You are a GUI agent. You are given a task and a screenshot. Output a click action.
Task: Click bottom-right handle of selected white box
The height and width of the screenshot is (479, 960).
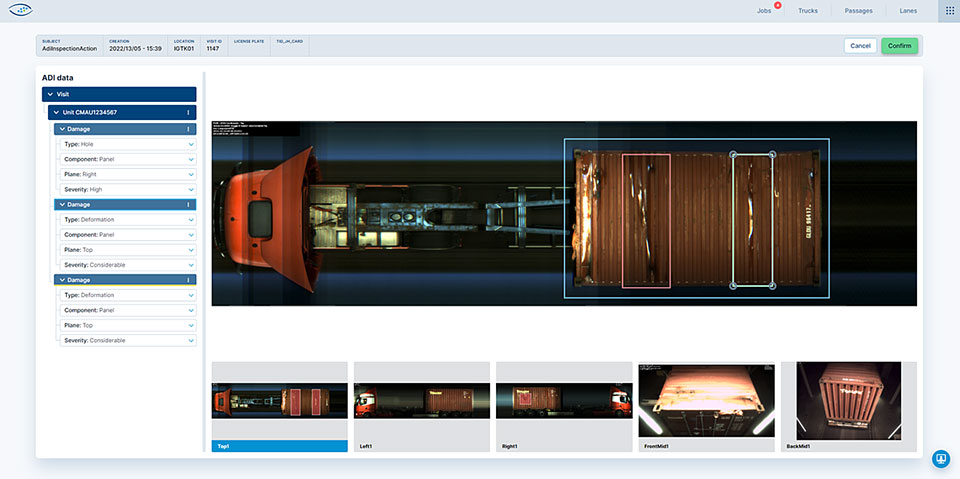(773, 287)
